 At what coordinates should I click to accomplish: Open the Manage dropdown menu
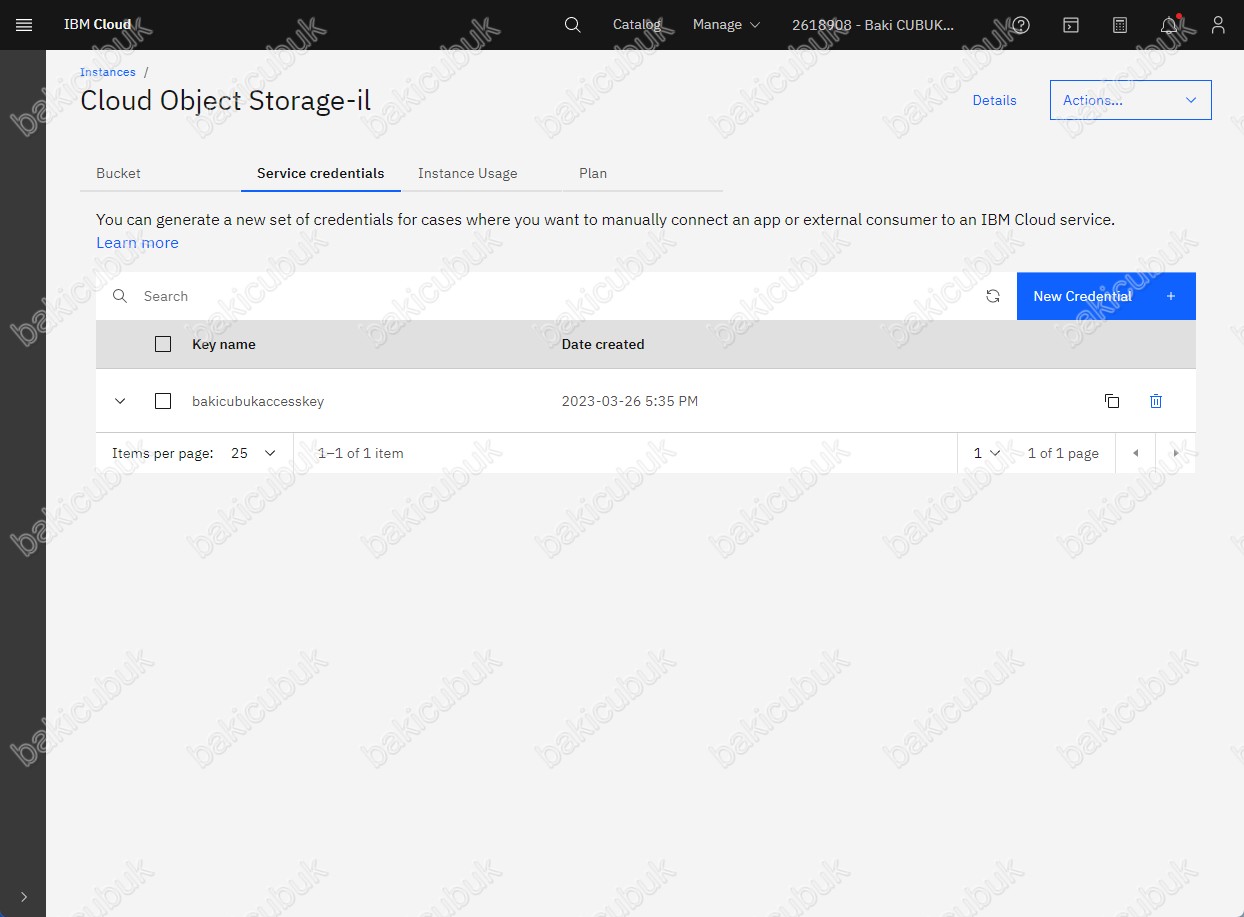pyautogui.click(x=726, y=25)
